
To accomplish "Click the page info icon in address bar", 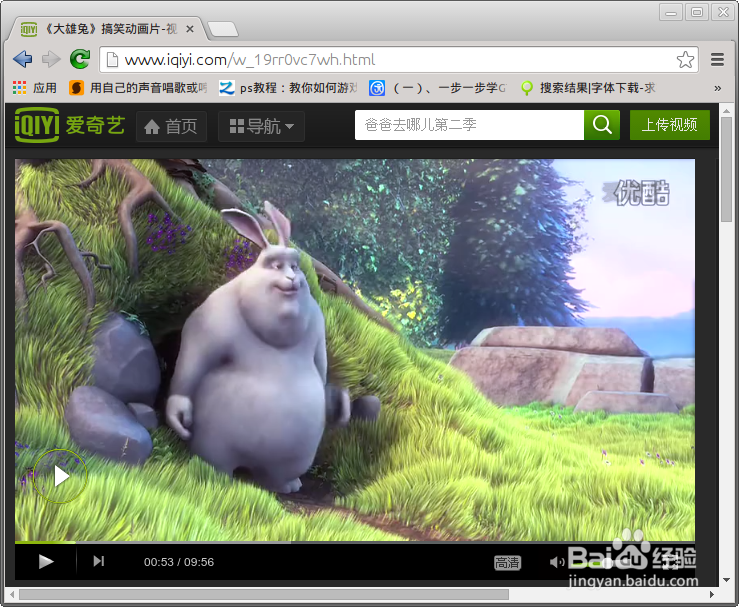I will coord(112,60).
